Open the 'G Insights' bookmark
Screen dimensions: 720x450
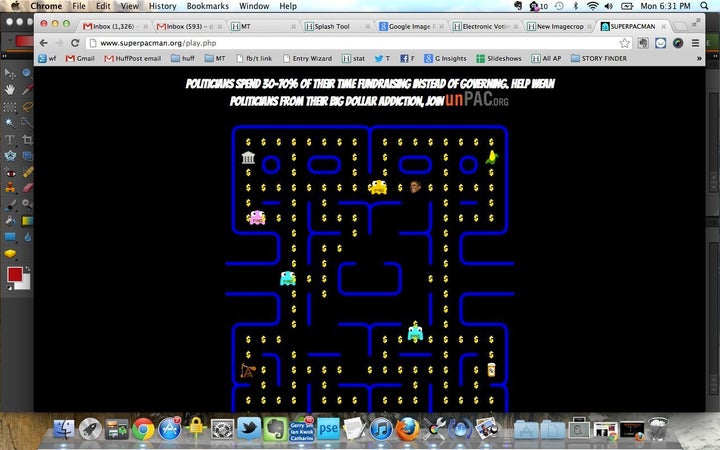tap(445, 58)
